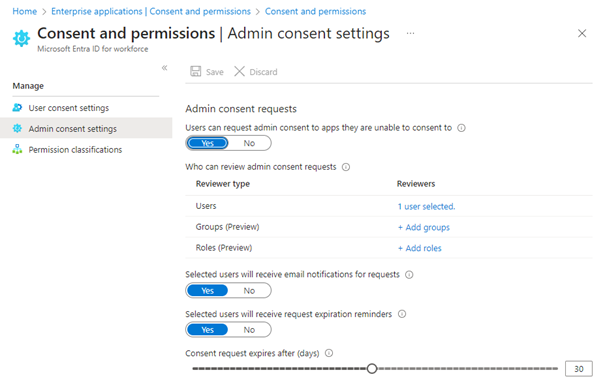
Task: Show info for expiration reminders setting
Action: (402, 314)
